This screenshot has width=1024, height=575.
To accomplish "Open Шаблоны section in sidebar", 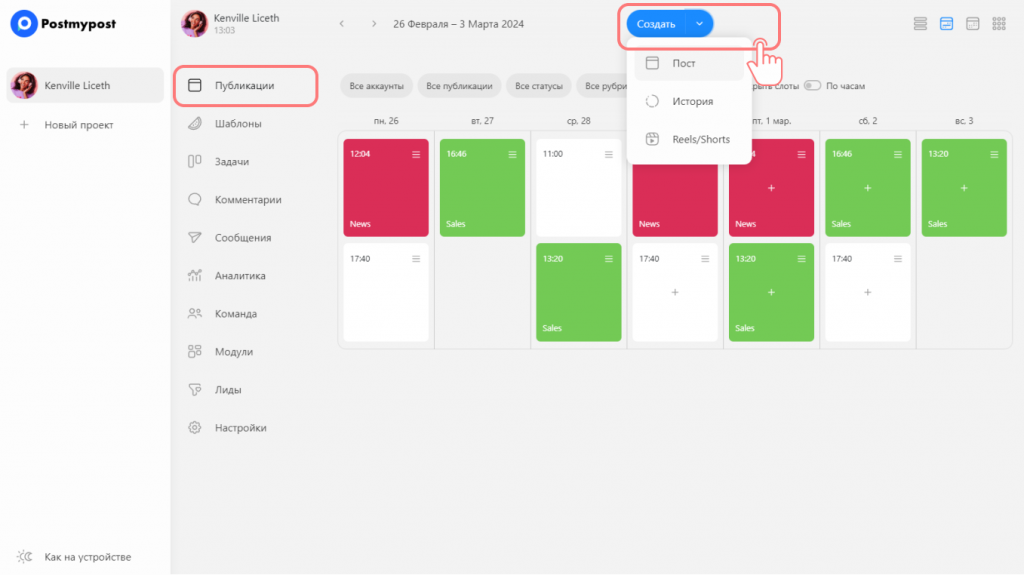I will tap(238, 124).
